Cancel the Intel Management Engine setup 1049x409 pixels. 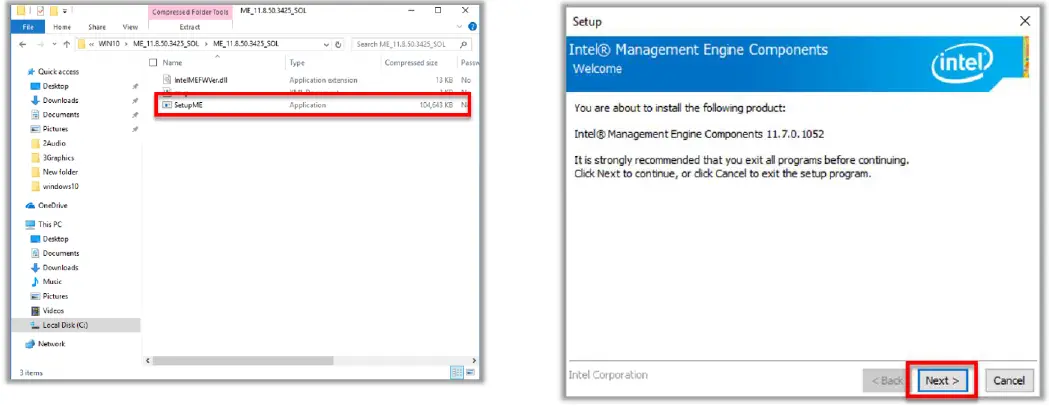1008,380
